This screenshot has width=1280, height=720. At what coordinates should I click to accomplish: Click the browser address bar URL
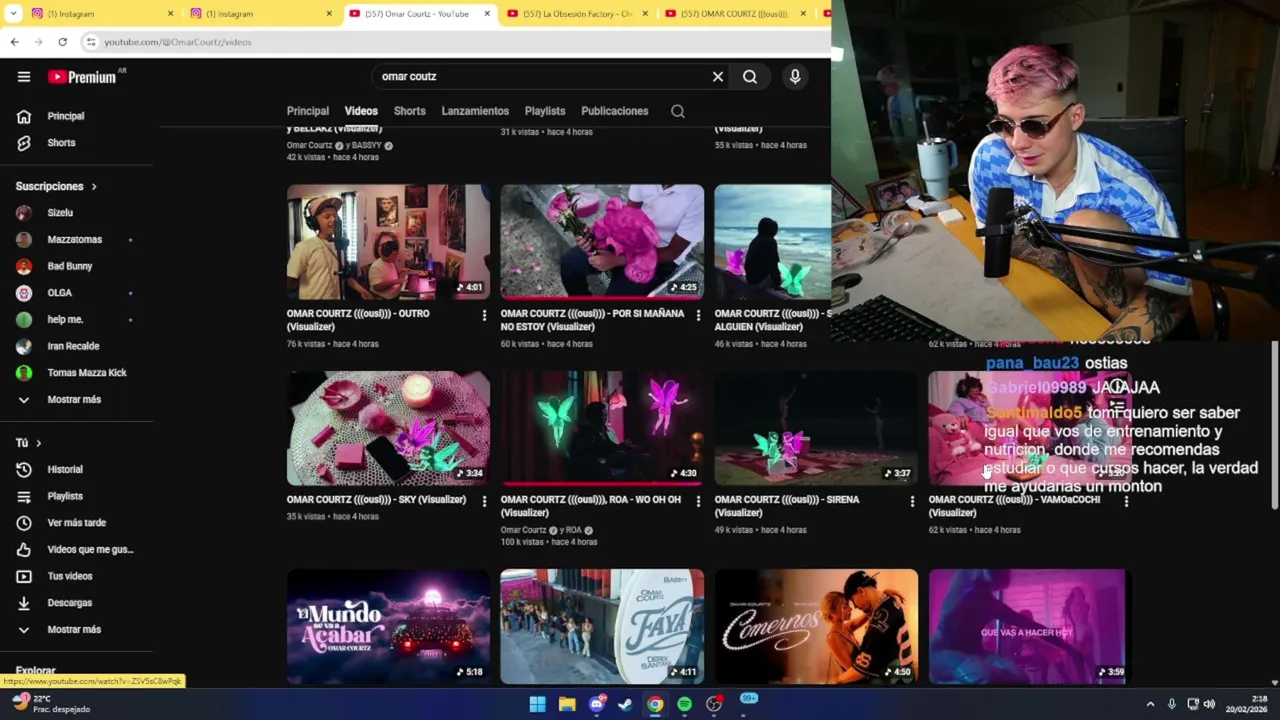[x=178, y=42]
